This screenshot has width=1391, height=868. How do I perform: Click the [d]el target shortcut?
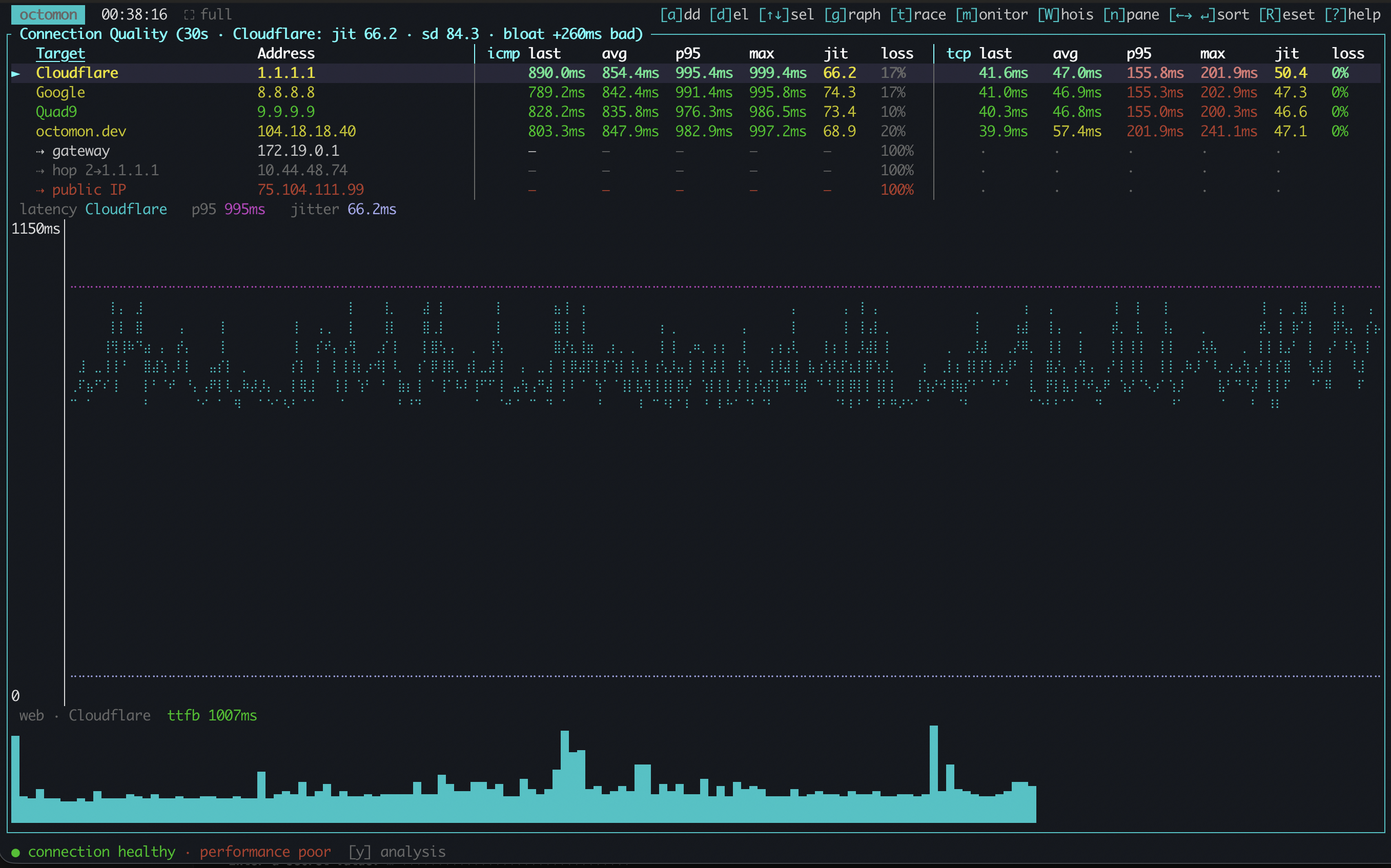729,14
